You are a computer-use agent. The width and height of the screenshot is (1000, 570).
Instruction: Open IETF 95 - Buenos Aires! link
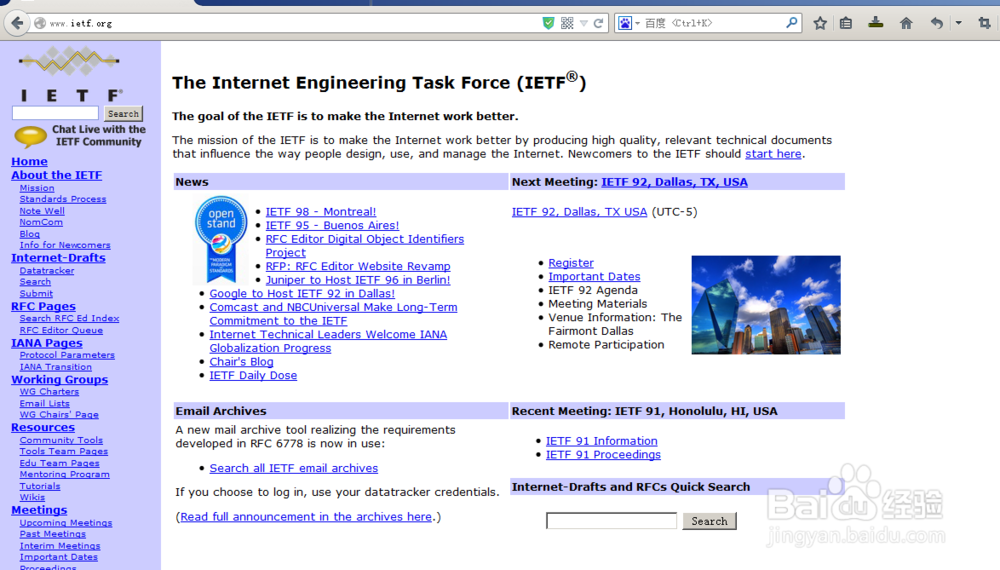point(332,225)
